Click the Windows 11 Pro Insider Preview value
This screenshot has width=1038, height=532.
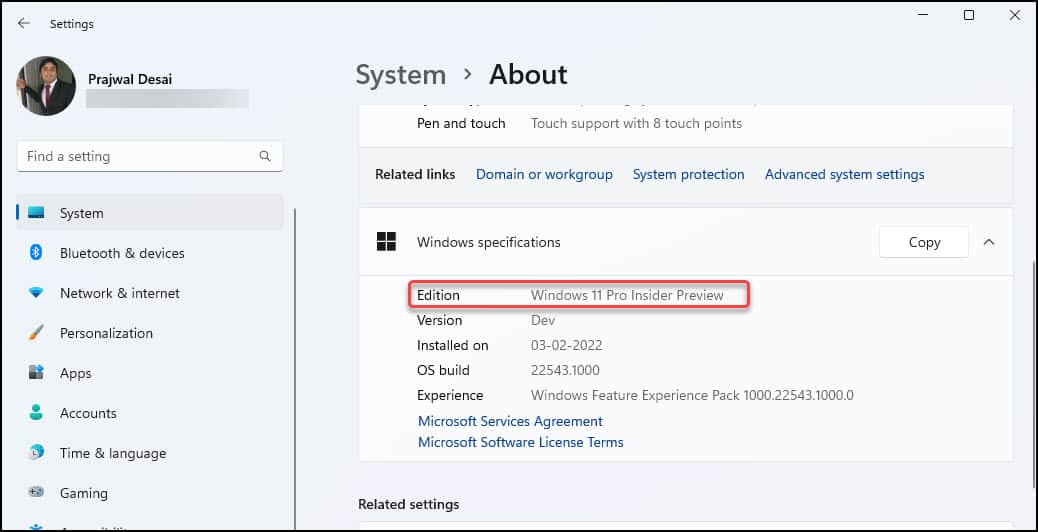(627, 295)
